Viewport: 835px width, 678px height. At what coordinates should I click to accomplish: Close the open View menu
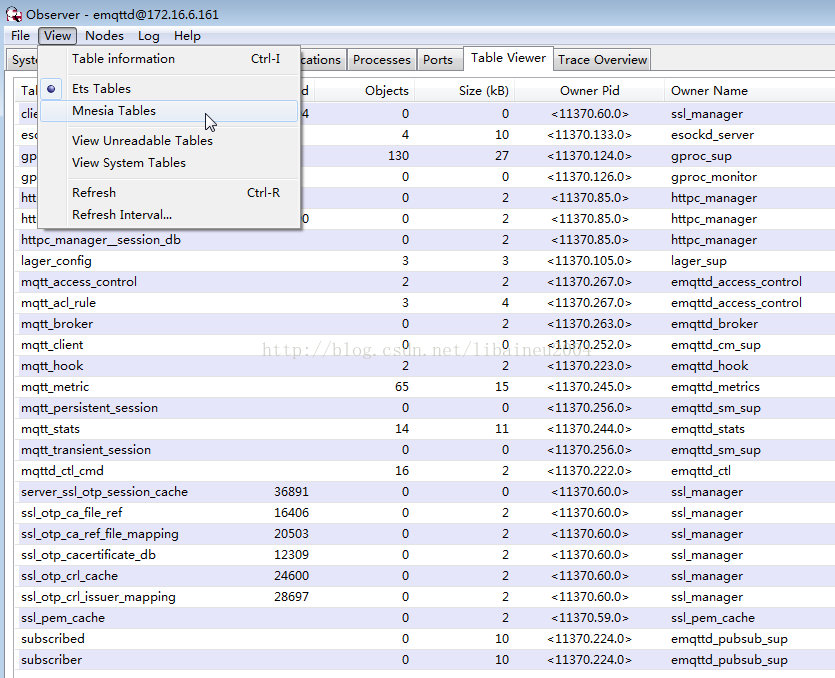click(x=57, y=36)
